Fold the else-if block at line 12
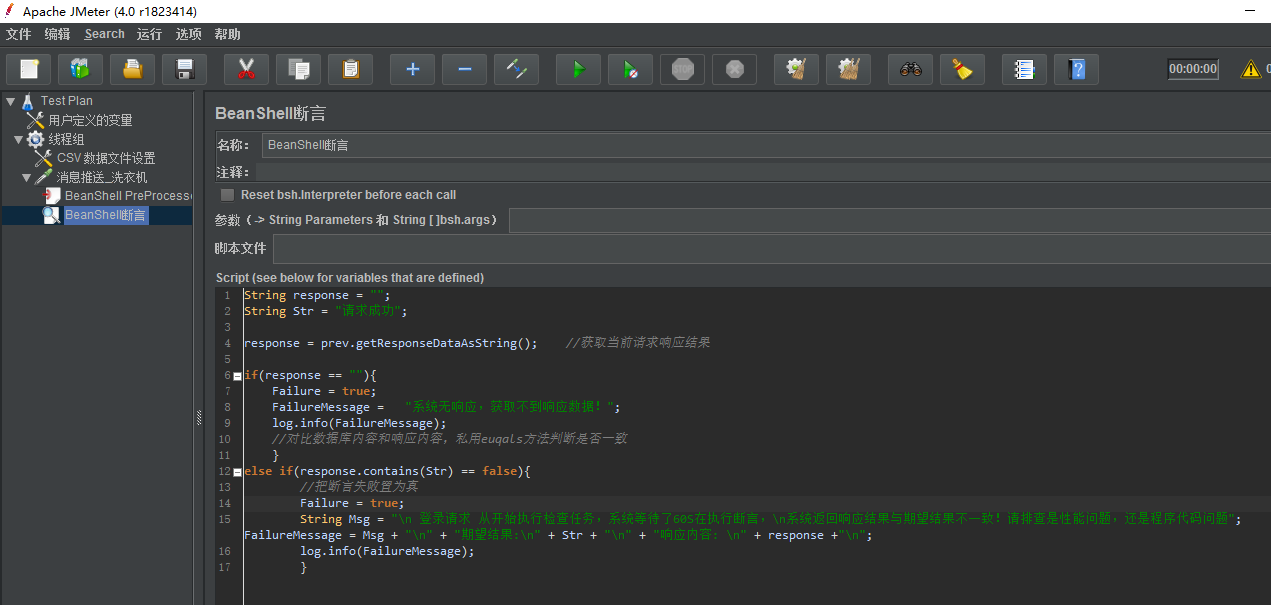This screenshot has height=605, width=1271. [x=237, y=472]
